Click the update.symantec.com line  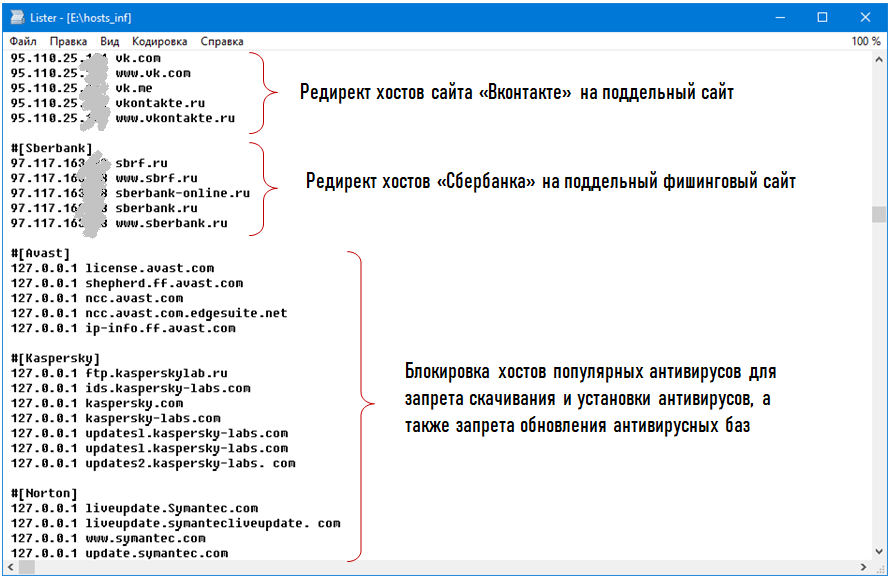(x=119, y=553)
